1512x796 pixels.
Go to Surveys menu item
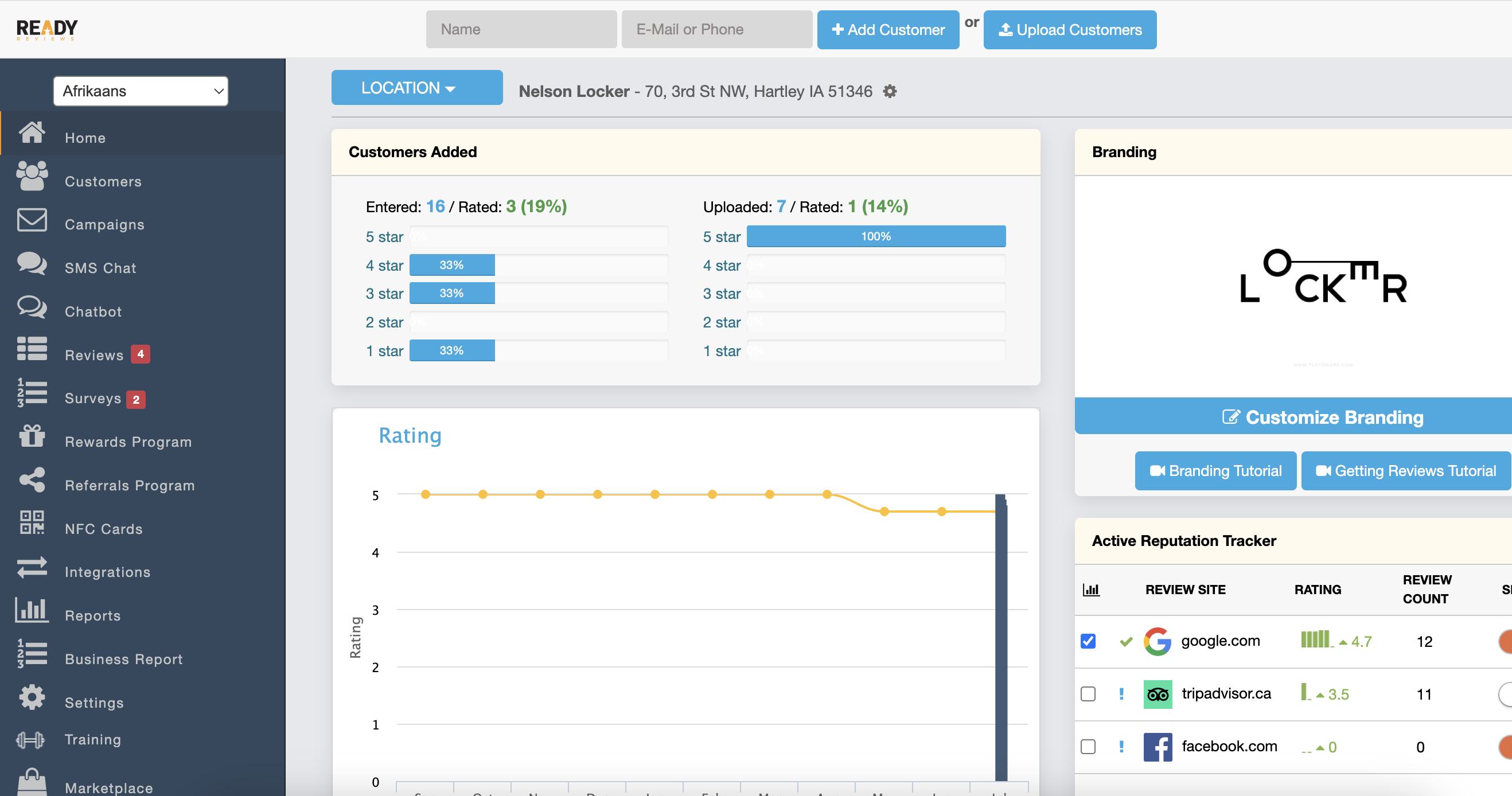coord(93,398)
